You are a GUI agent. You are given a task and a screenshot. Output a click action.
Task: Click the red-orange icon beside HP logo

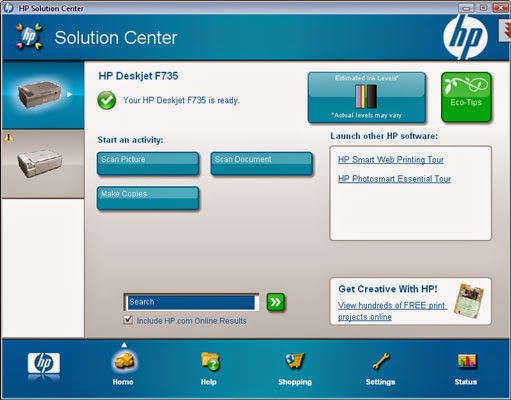(505, 31)
